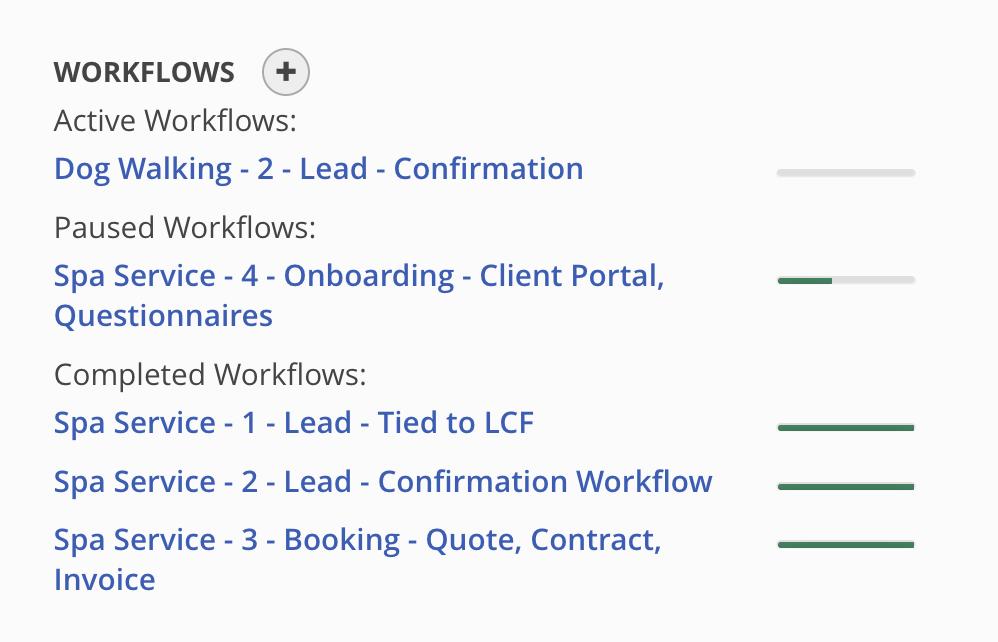Click progress bar for Spa Service 1 Lead
This screenshot has height=642, width=998.
pyautogui.click(x=845, y=428)
